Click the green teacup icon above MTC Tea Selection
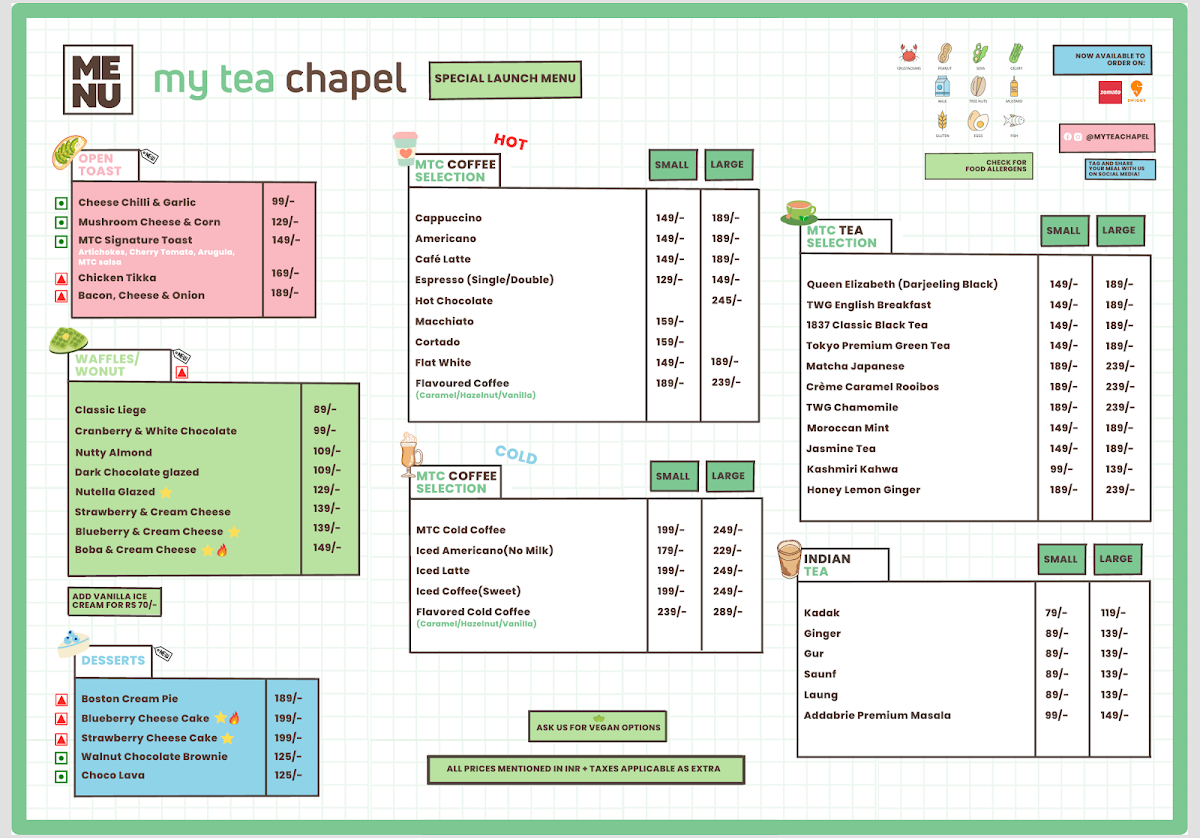 tap(799, 211)
